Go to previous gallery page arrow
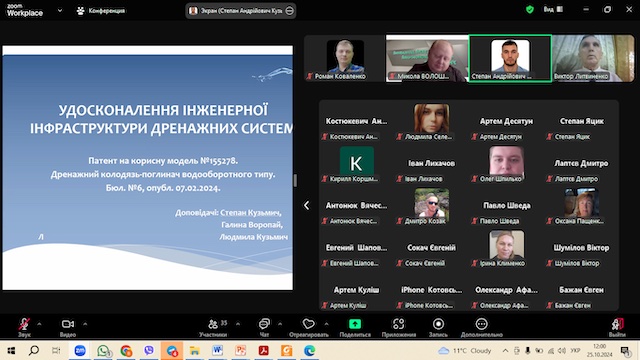640x360 pixels. click(307, 205)
